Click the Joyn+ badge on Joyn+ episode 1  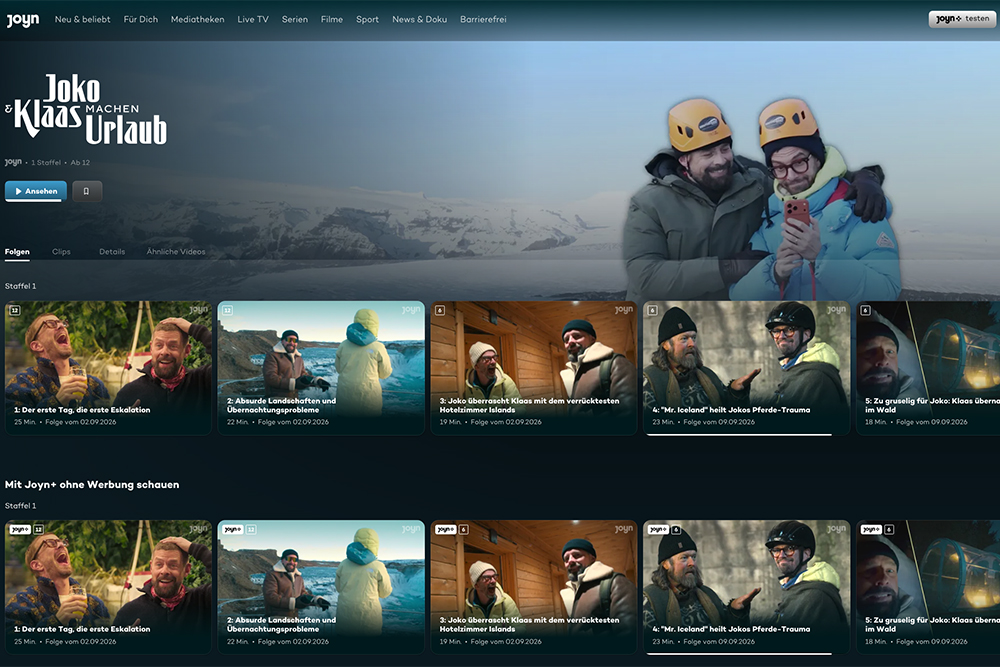pos(20,529)
